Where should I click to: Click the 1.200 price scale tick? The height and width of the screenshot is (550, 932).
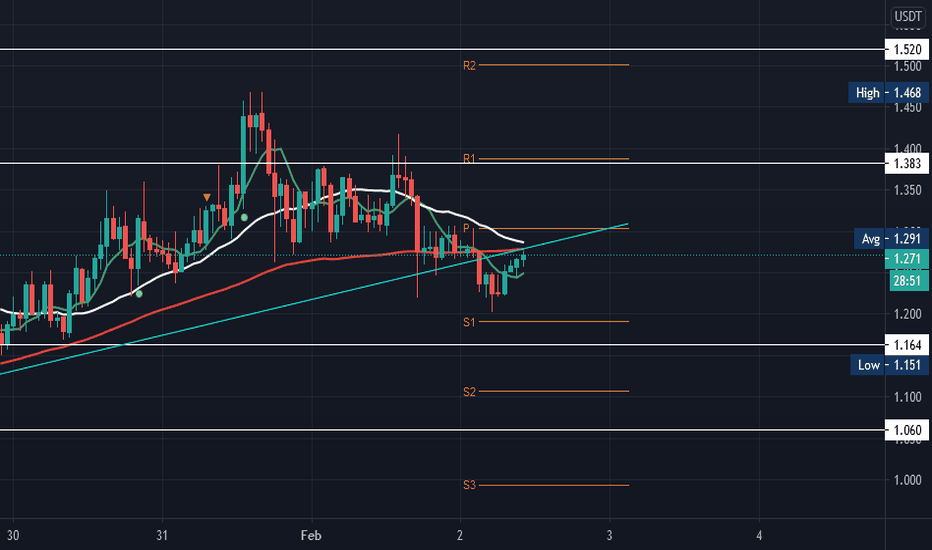point(908,314)
